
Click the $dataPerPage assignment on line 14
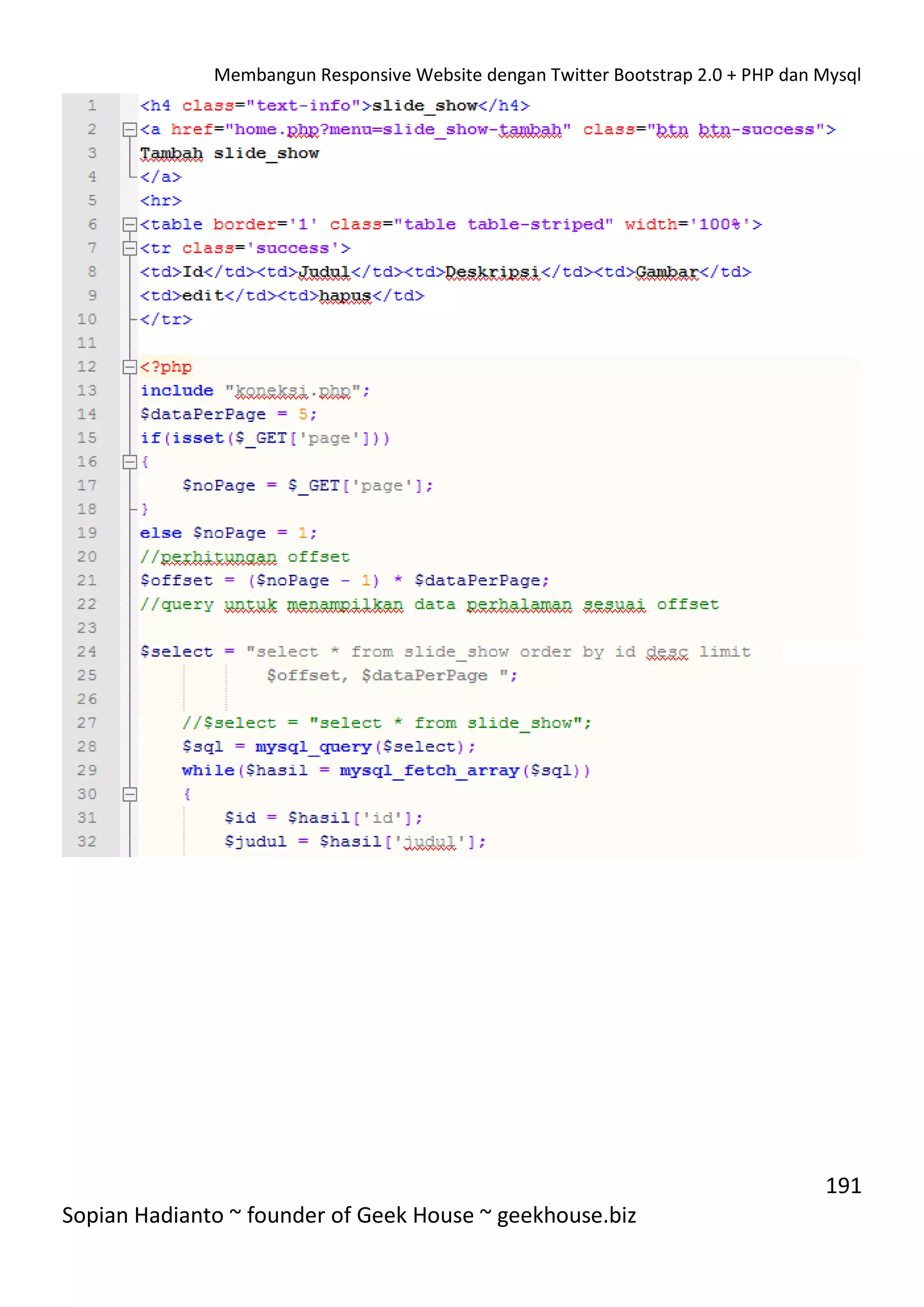229,414
